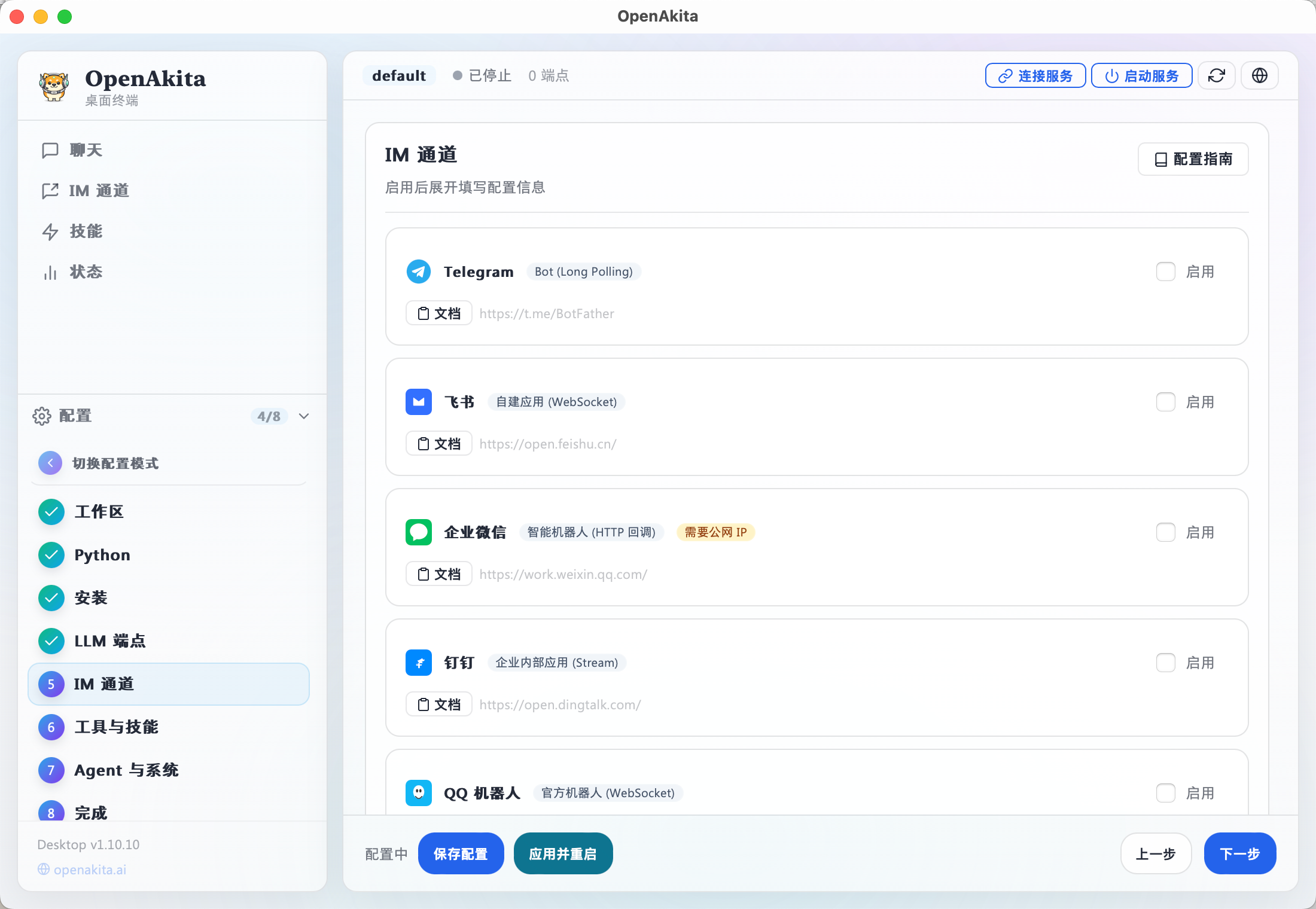Go to the Skills sidebar item
1316x909 pixels.
(x=86, y=231)
